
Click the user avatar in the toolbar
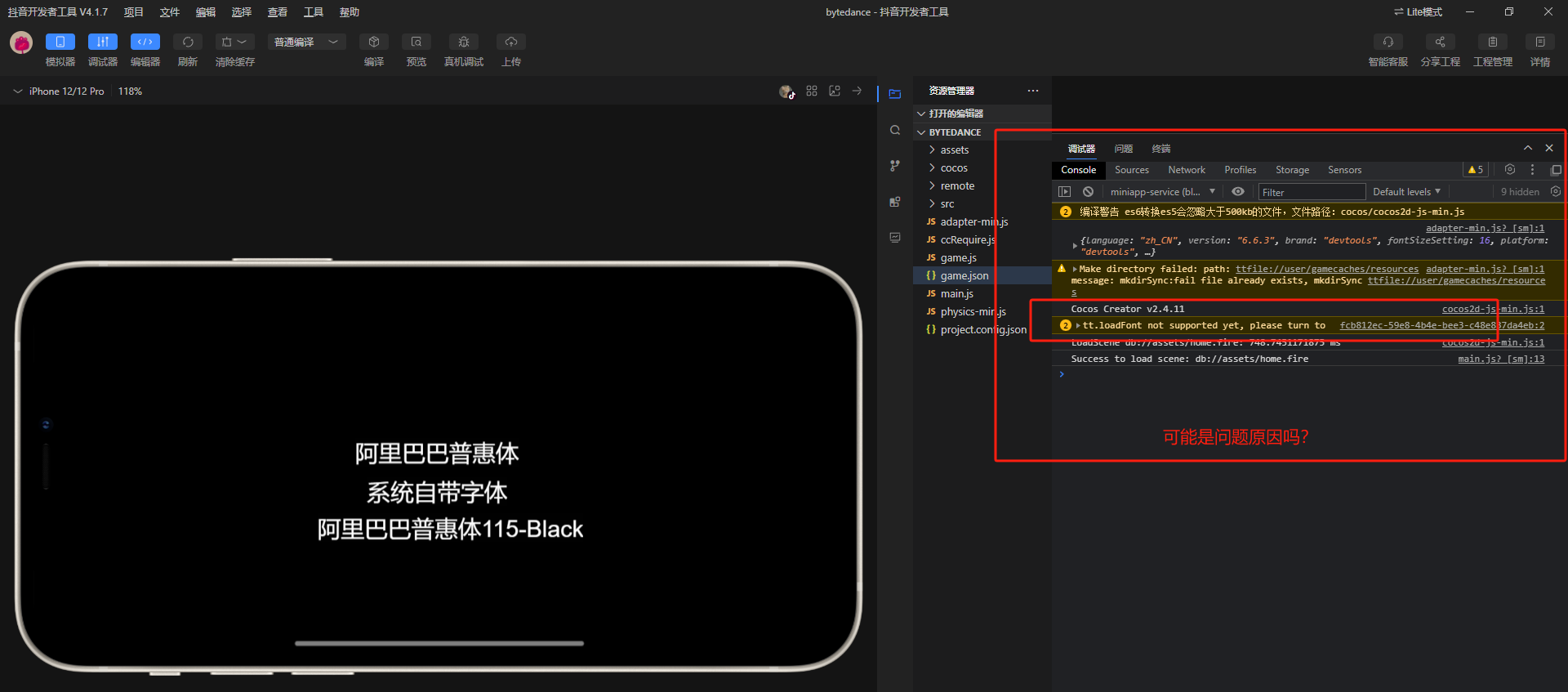point(21,42)
